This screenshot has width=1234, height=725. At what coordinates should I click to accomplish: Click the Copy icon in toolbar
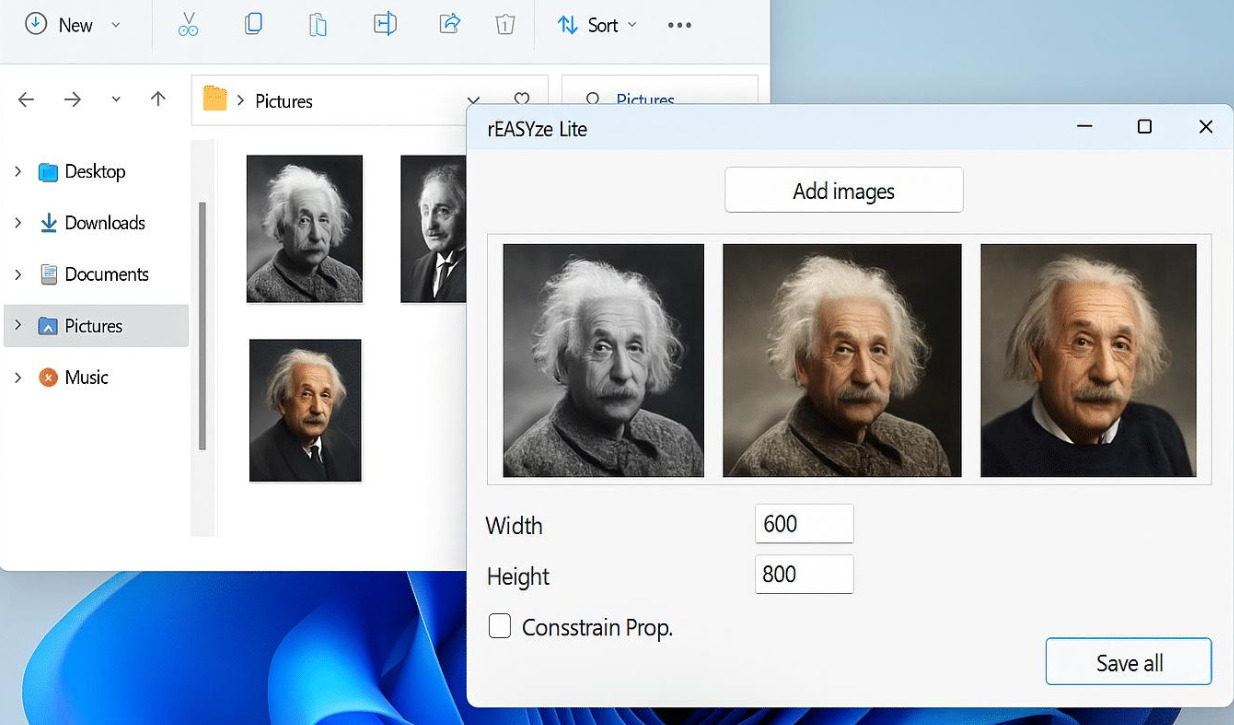pos(253,24)
